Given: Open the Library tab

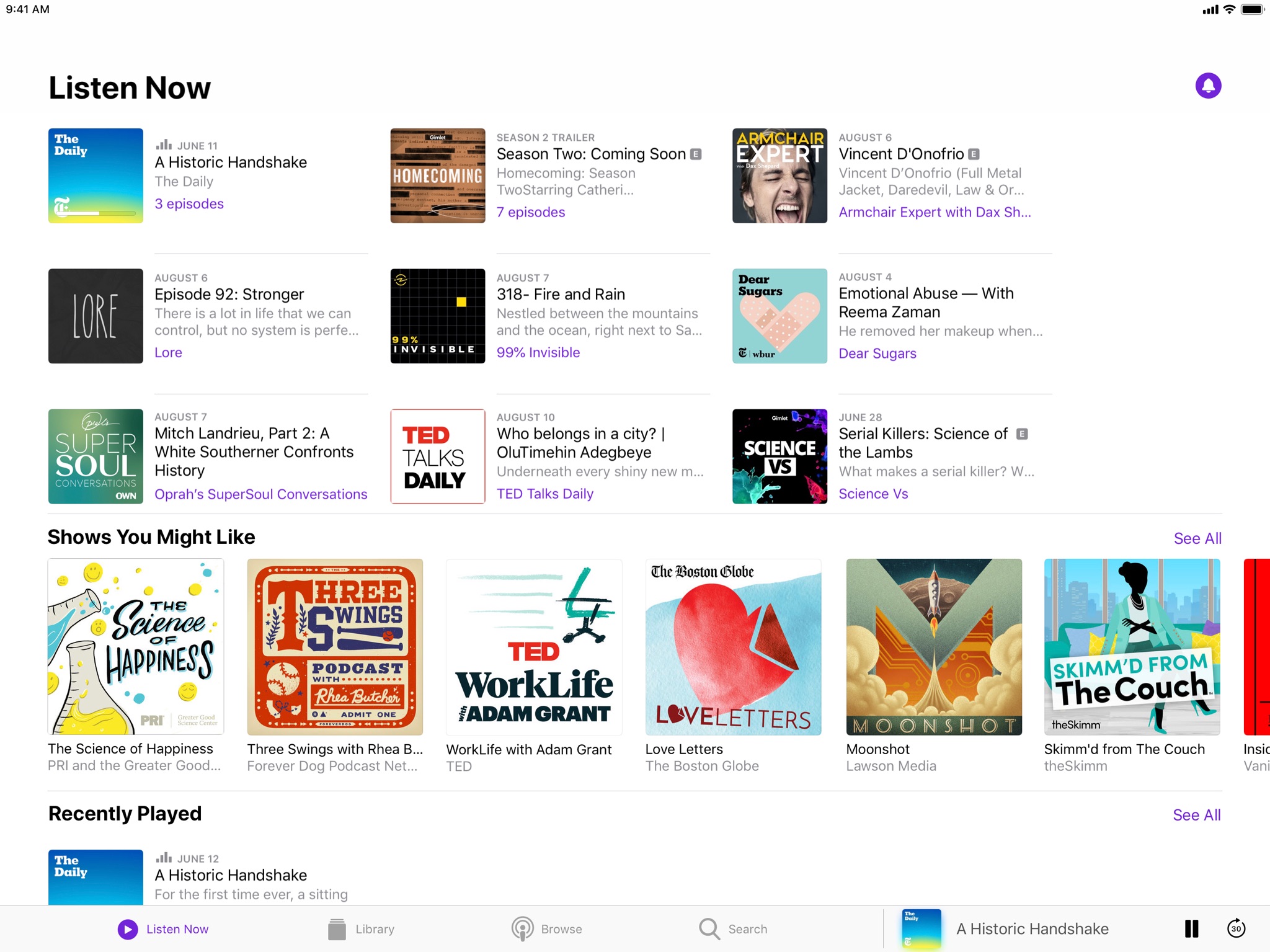Looking at the screenshot, I should 362,929.
